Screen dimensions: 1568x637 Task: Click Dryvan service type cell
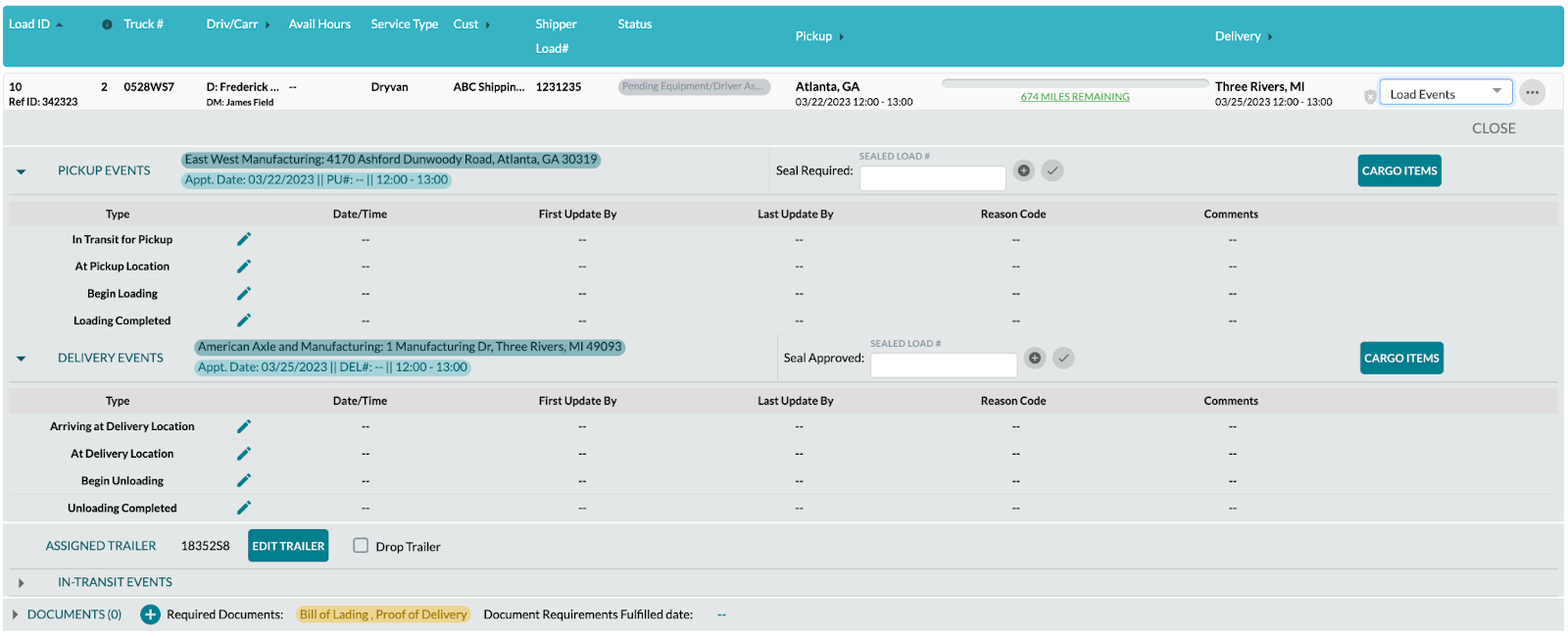tap(389, 87)
